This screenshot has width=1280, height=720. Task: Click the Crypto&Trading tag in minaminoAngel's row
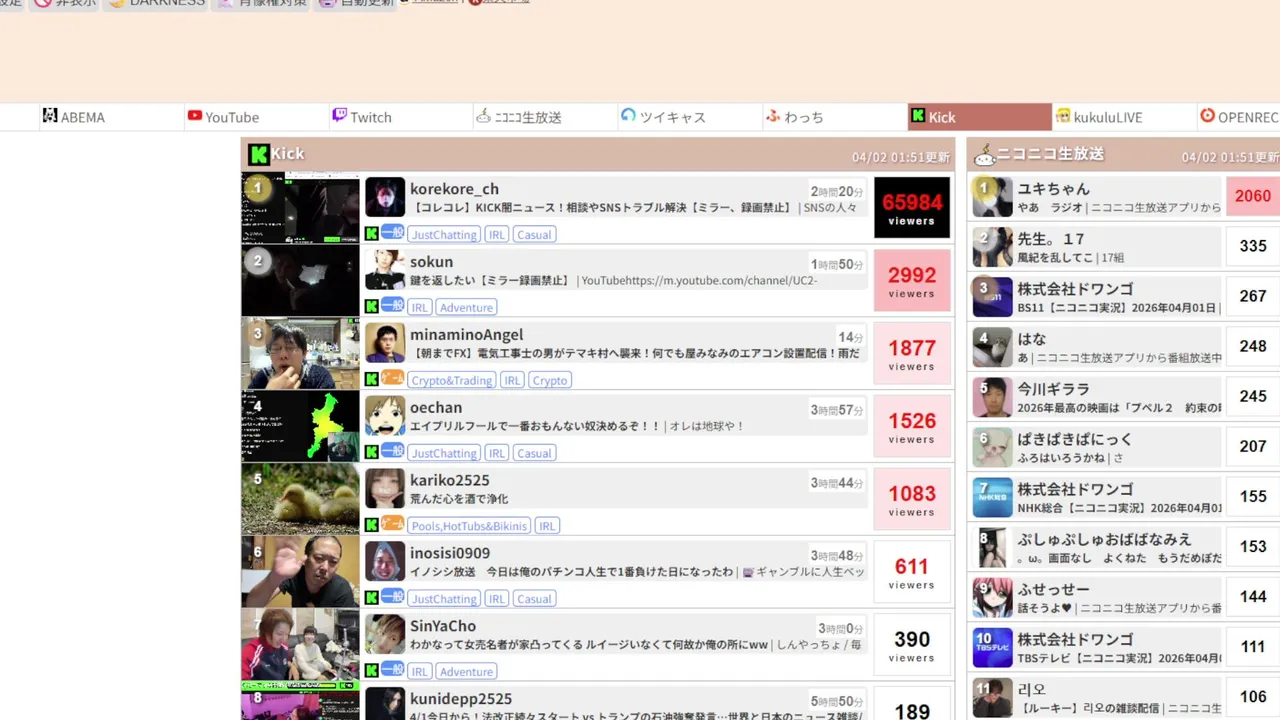pos(452,380)
